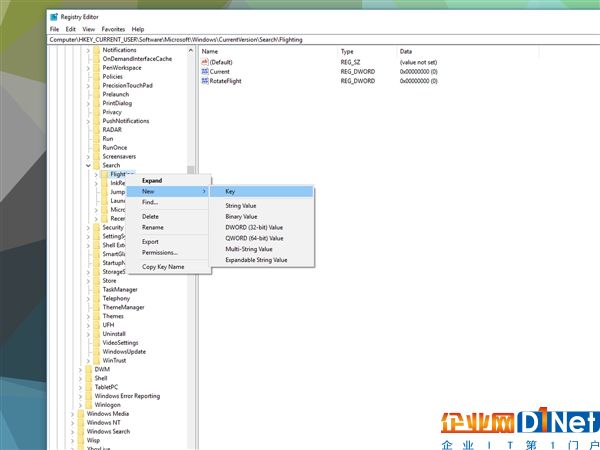Click the New context menu entry
600x450 pixels.
[x=169, y=191]
